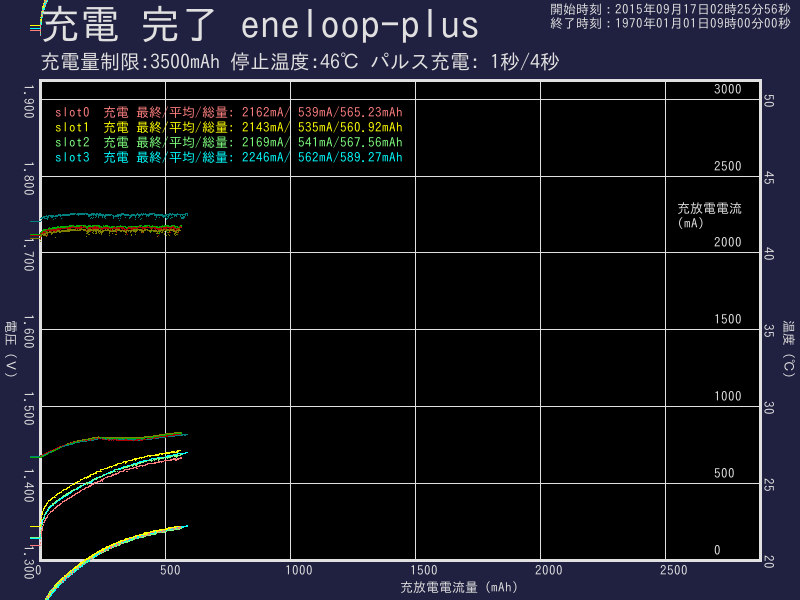The height and width of the screenshot is (600, 800).
Task: Click the slot0 legend entry
Action: pos(228,113)
